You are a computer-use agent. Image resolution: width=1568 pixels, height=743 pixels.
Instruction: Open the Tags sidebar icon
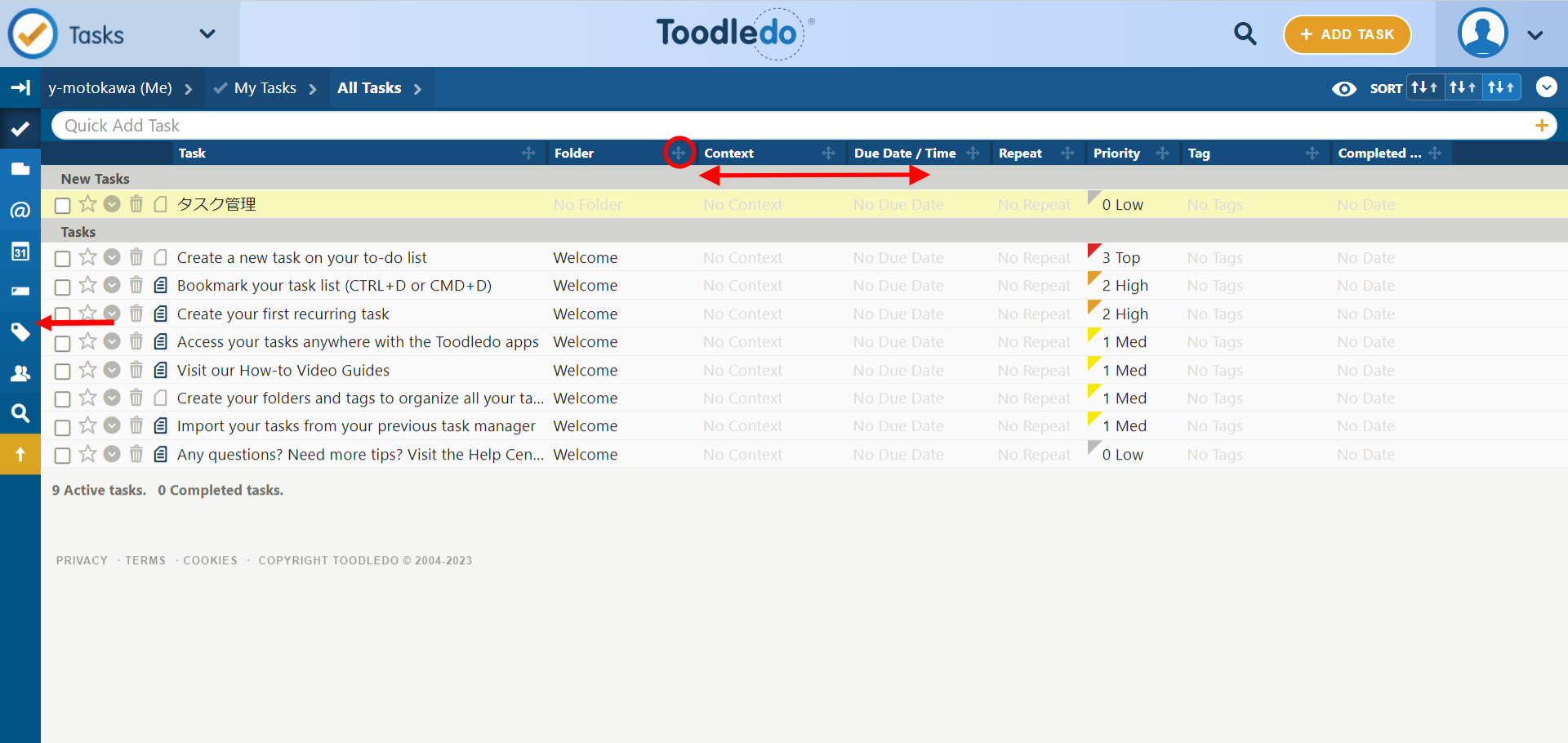coord(20,331)
